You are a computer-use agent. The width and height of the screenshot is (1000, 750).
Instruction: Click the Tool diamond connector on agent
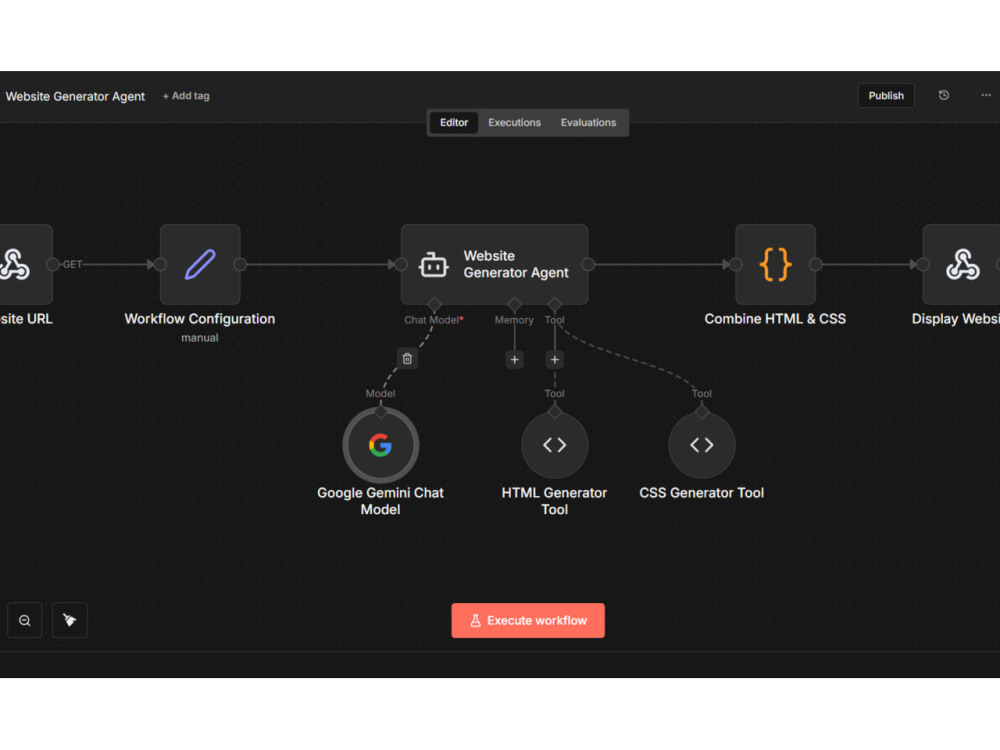coord(554,304)
